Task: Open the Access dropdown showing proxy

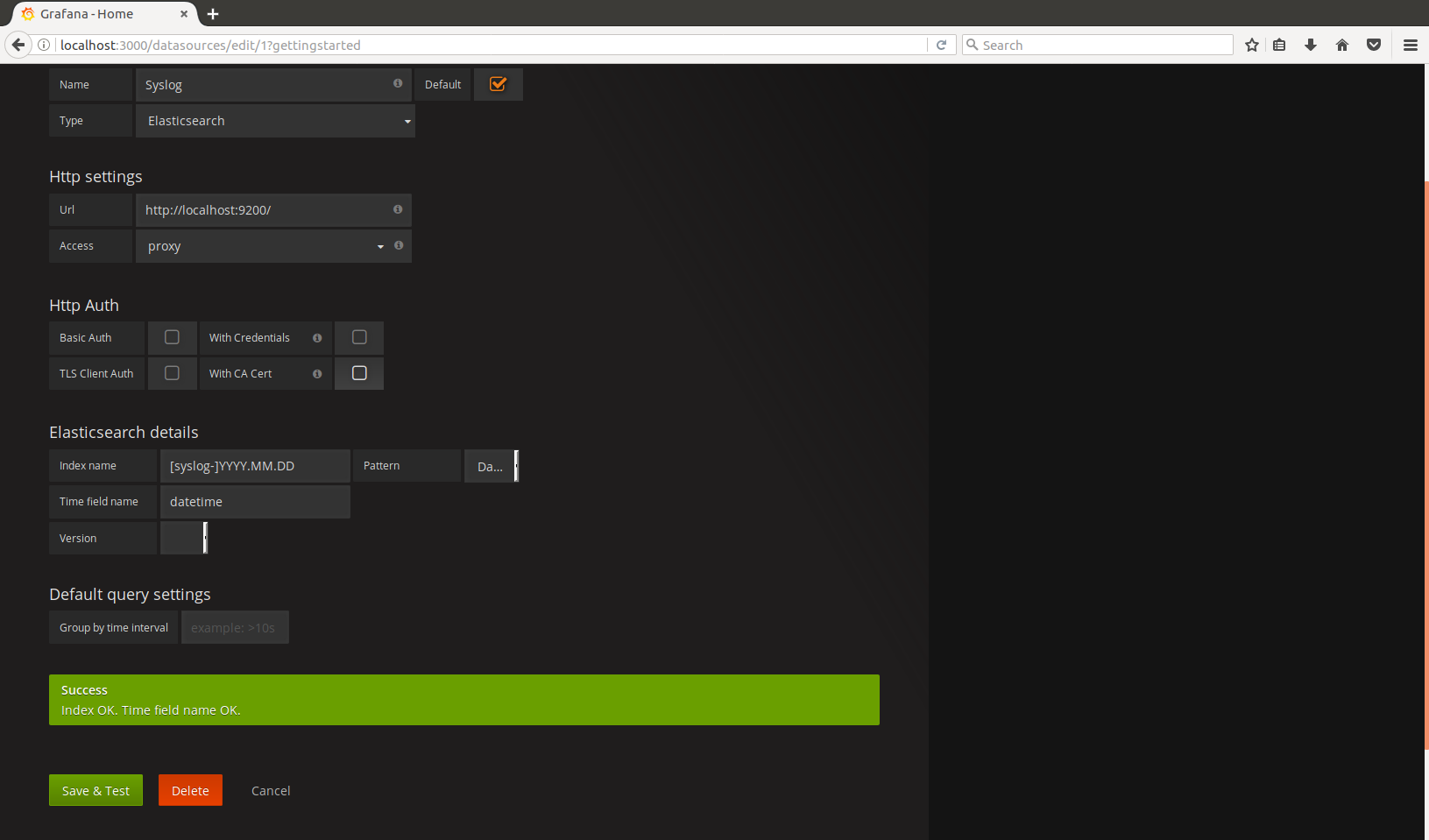Action: 262,246
